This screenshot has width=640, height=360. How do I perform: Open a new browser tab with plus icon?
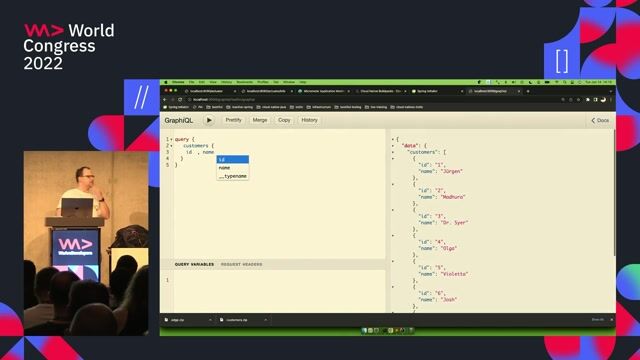click(528, 91)
